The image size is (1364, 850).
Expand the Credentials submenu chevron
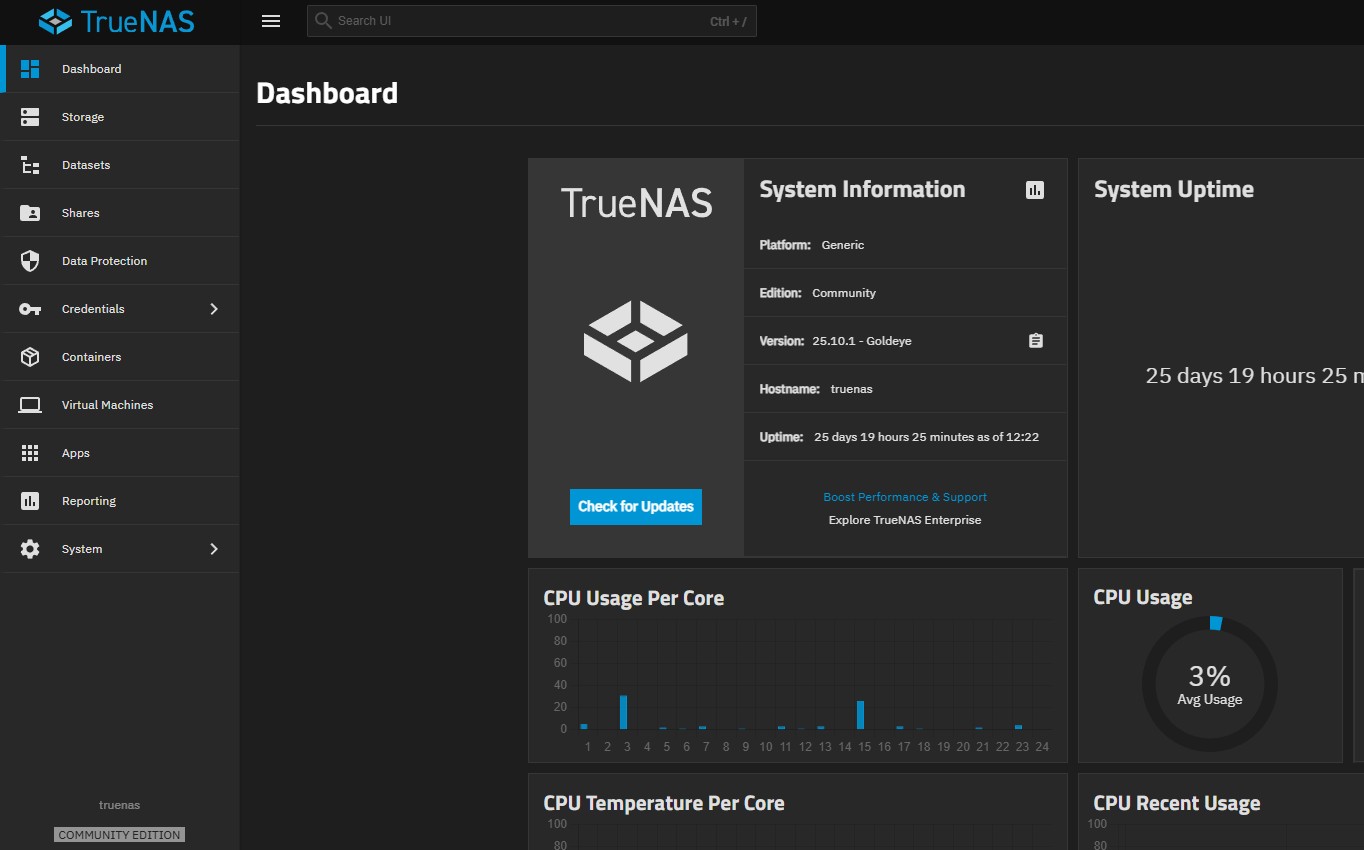tap(213, 308)
